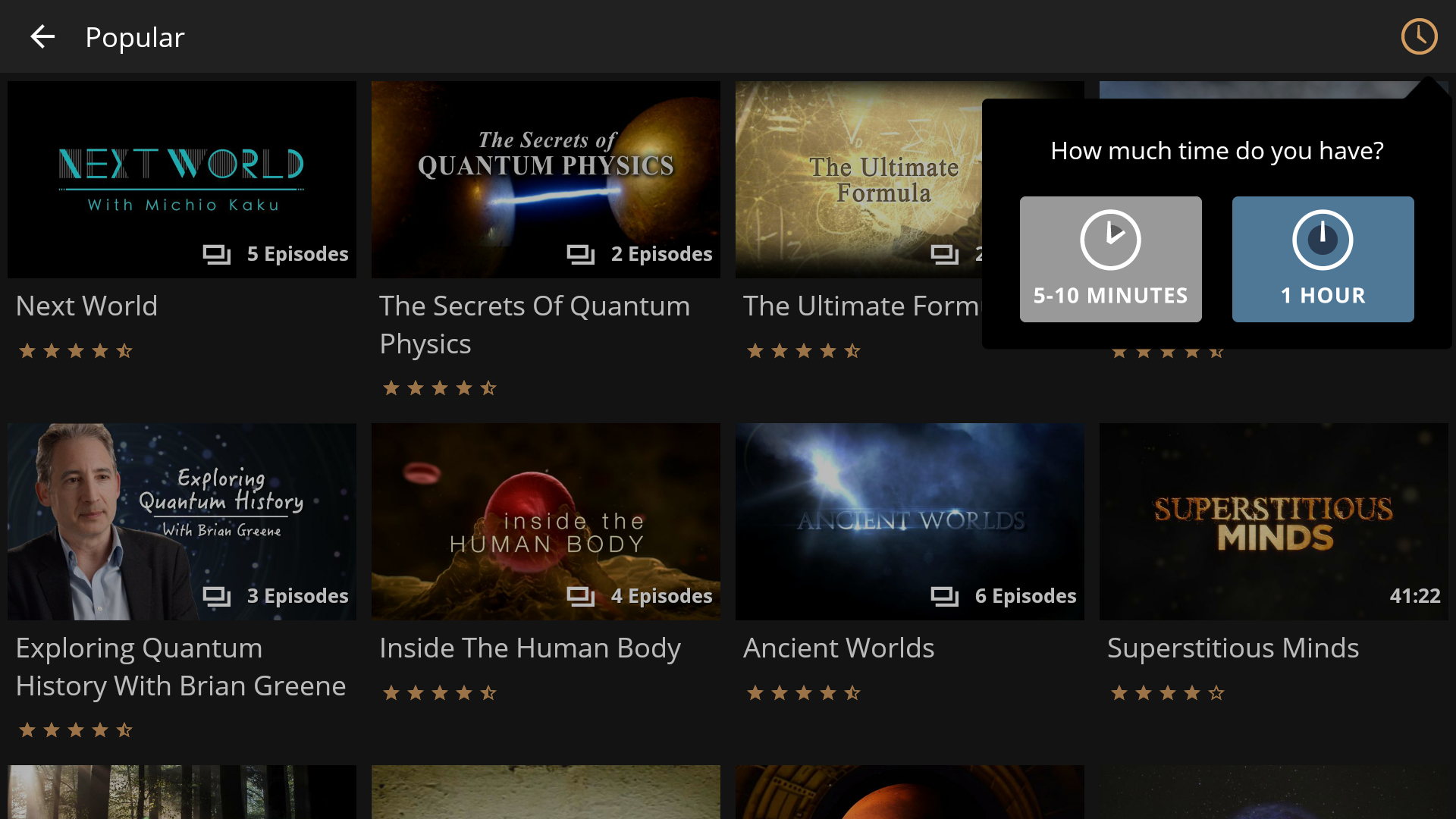1456x819 pixels.
Task: Select The Ultimate Formula title text
Action: 862,306
